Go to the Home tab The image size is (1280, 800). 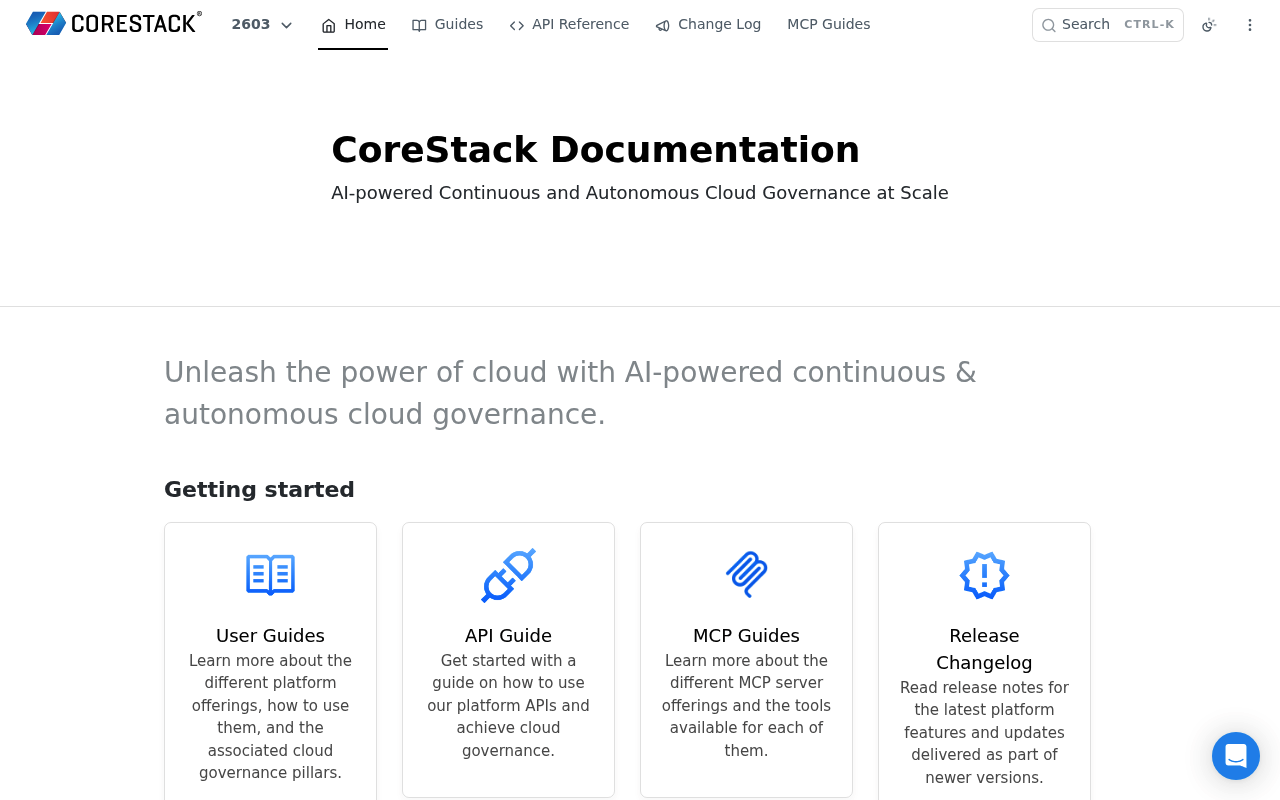coord(353,25)
